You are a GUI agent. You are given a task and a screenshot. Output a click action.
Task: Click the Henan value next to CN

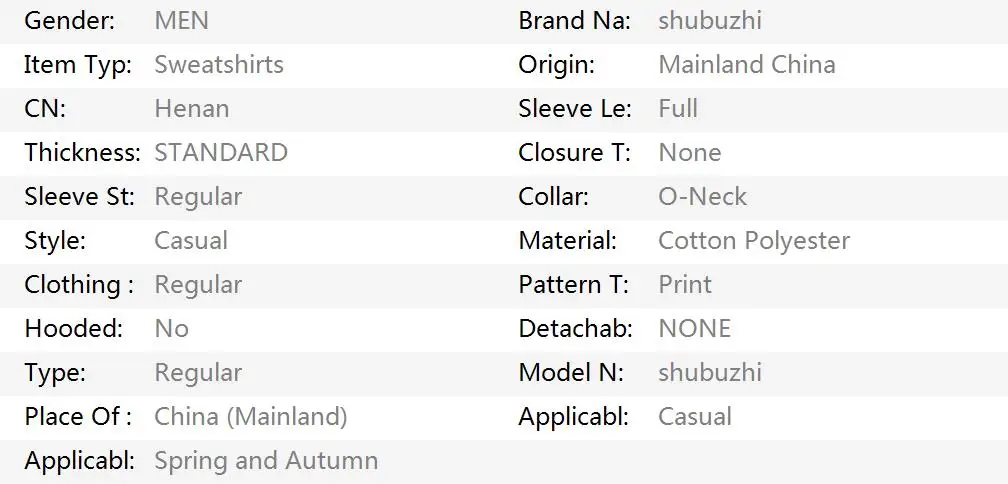[192, 109]
